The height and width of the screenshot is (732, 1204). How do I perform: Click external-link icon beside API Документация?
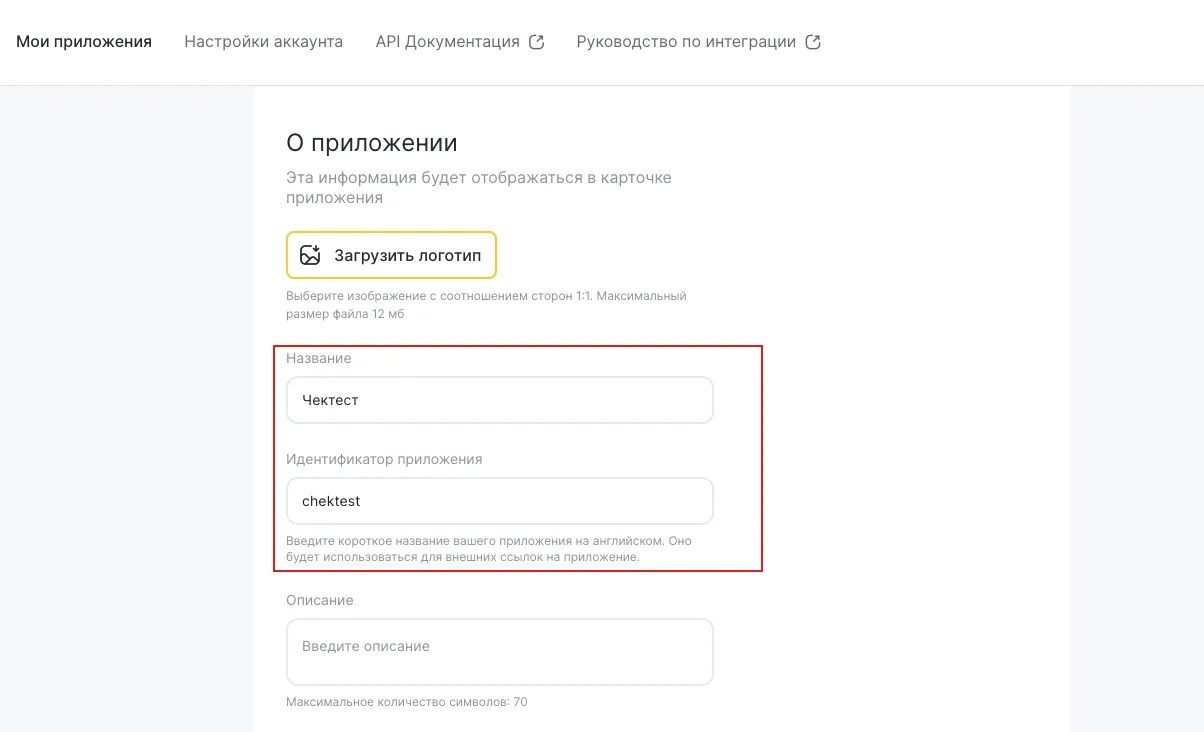[x=536, y=42]
